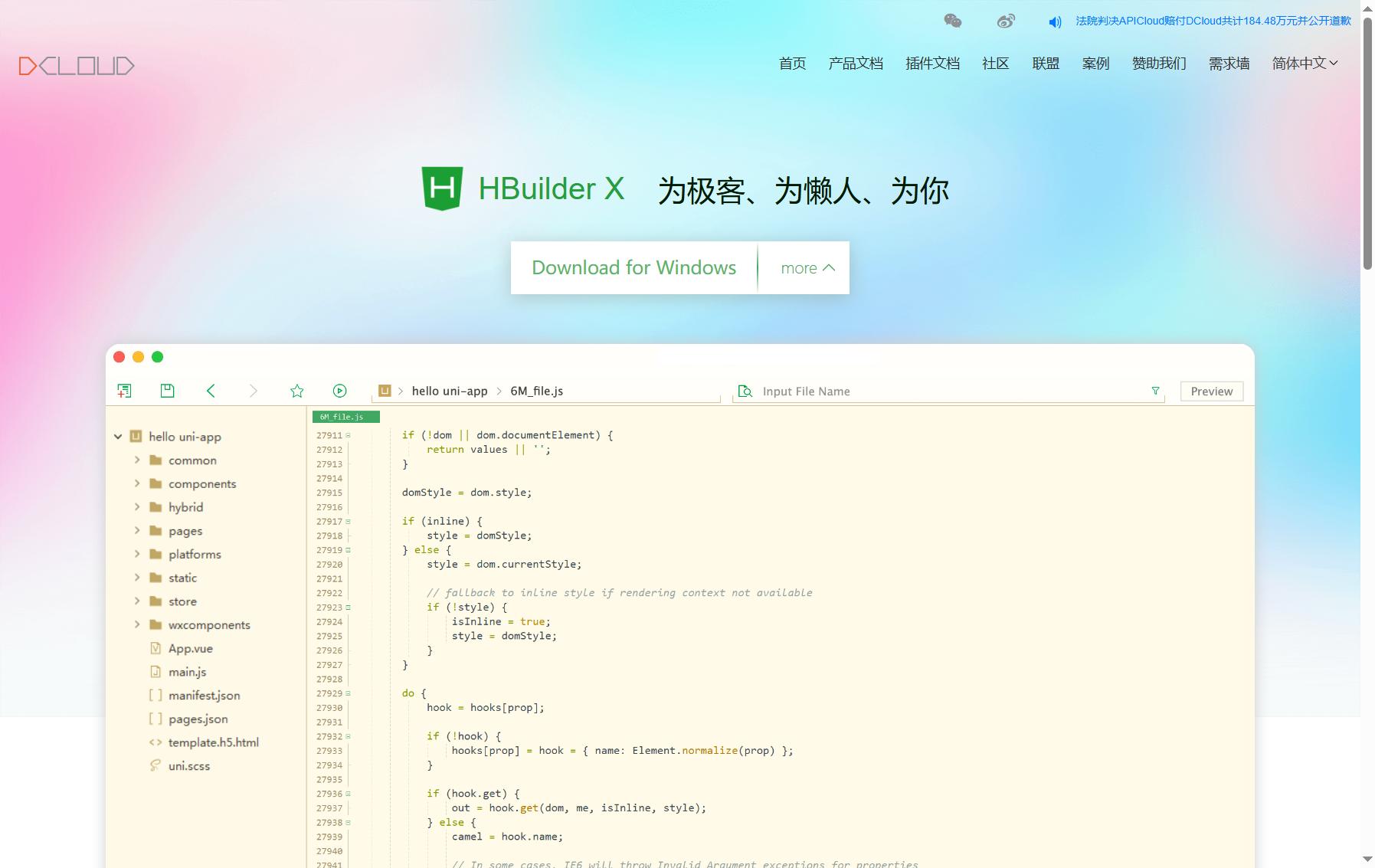Viewport: 1375px width, 868px height.
Task: Click the save file toolbar icon
Action: pyautogui.click(x=168, y=391)
